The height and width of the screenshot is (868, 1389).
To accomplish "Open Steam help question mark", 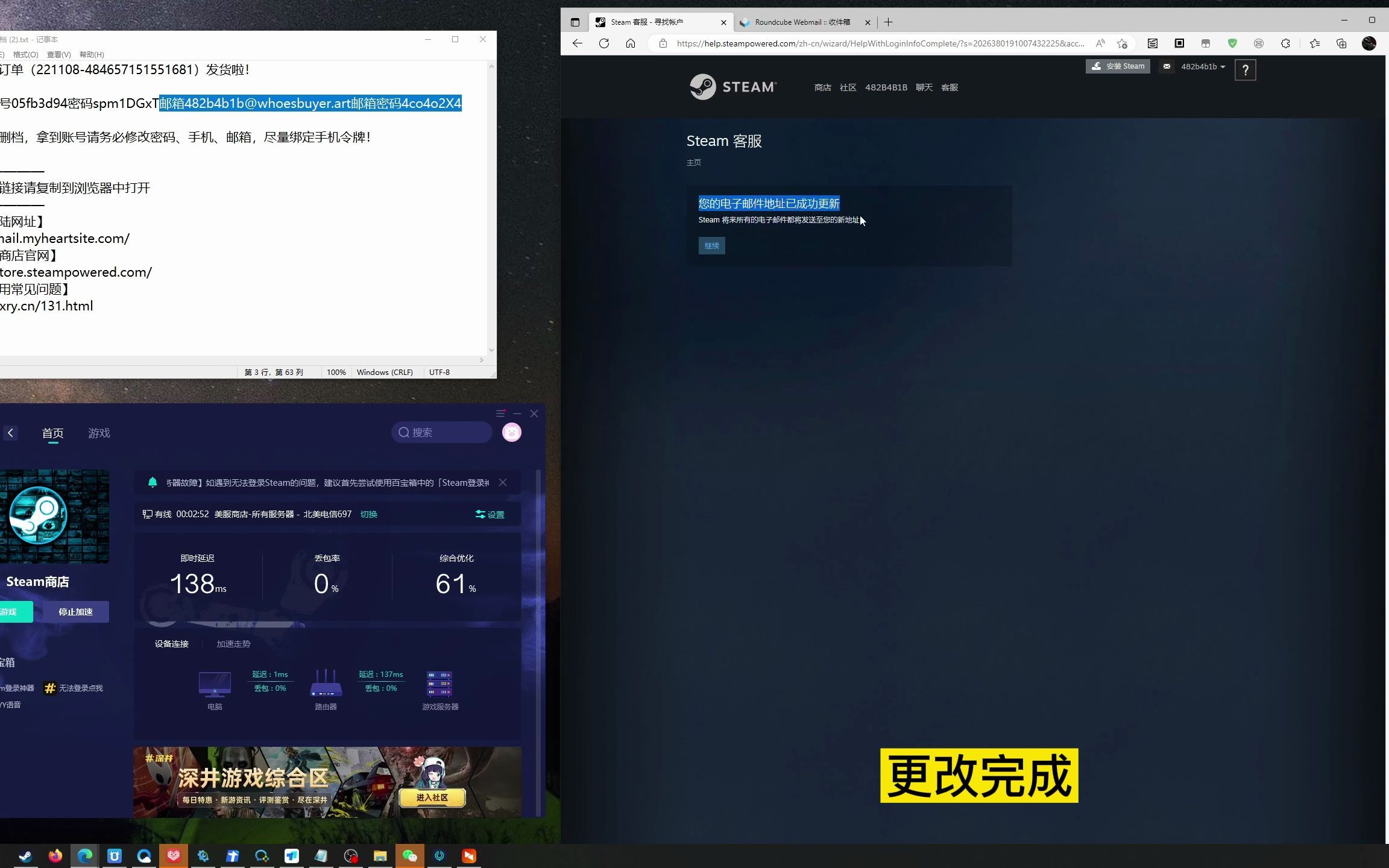I will 1245,70.
